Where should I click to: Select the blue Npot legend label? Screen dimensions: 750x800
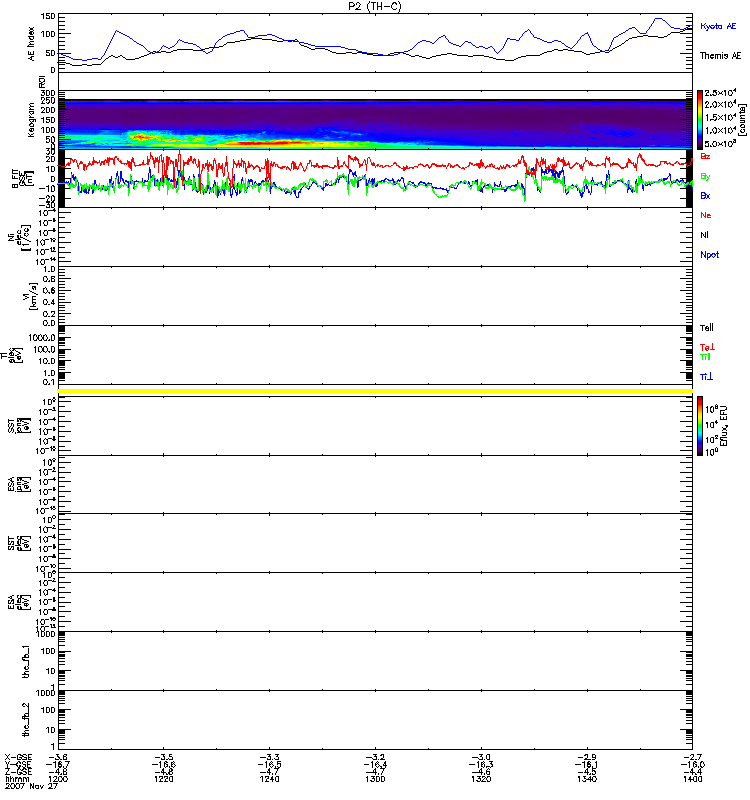click(710, 255)
